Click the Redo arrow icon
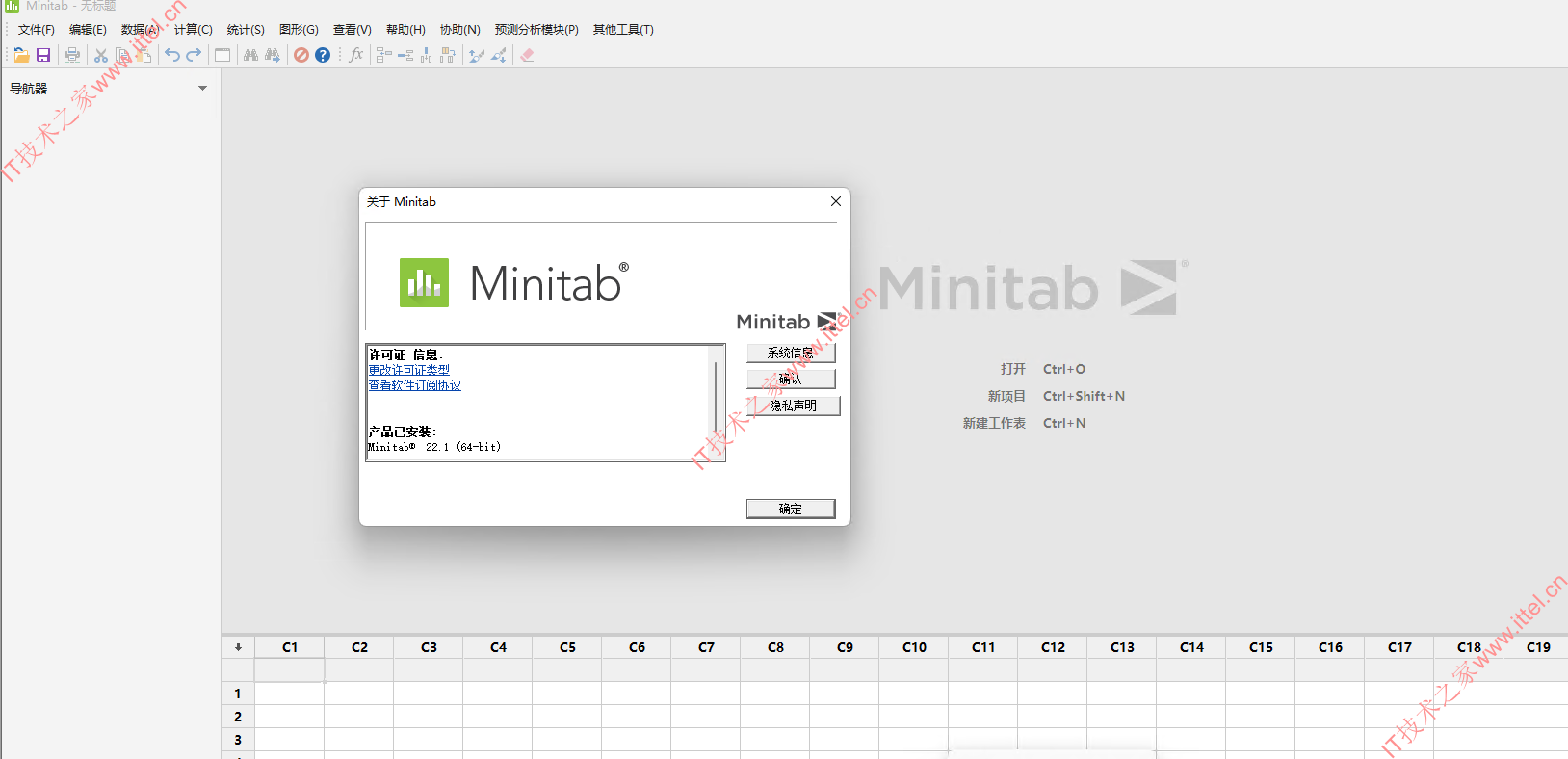This screenshot has width=1568, height=759. click(x=194, y=55)
